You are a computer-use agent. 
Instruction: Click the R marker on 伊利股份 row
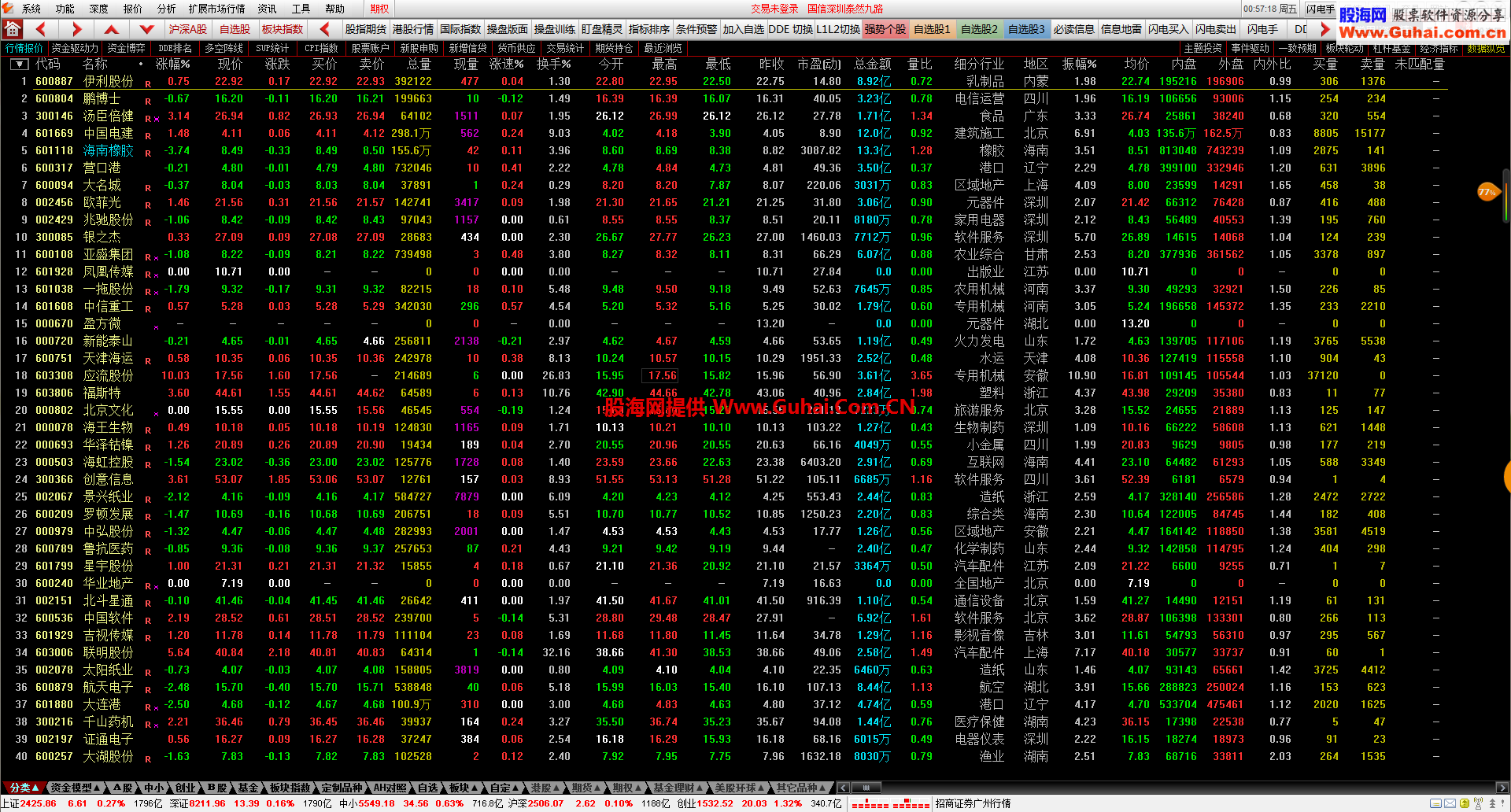tap(148, 83)
